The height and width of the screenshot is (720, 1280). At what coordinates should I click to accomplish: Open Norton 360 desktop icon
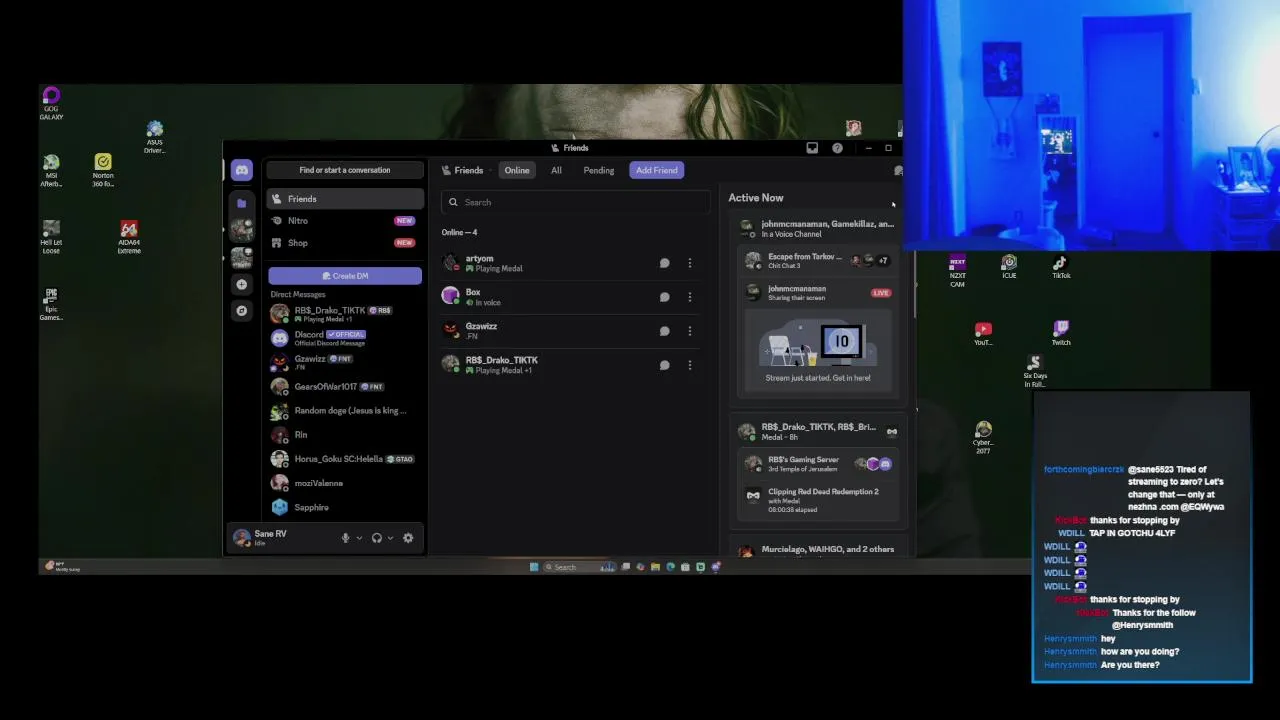click(103, 170)
